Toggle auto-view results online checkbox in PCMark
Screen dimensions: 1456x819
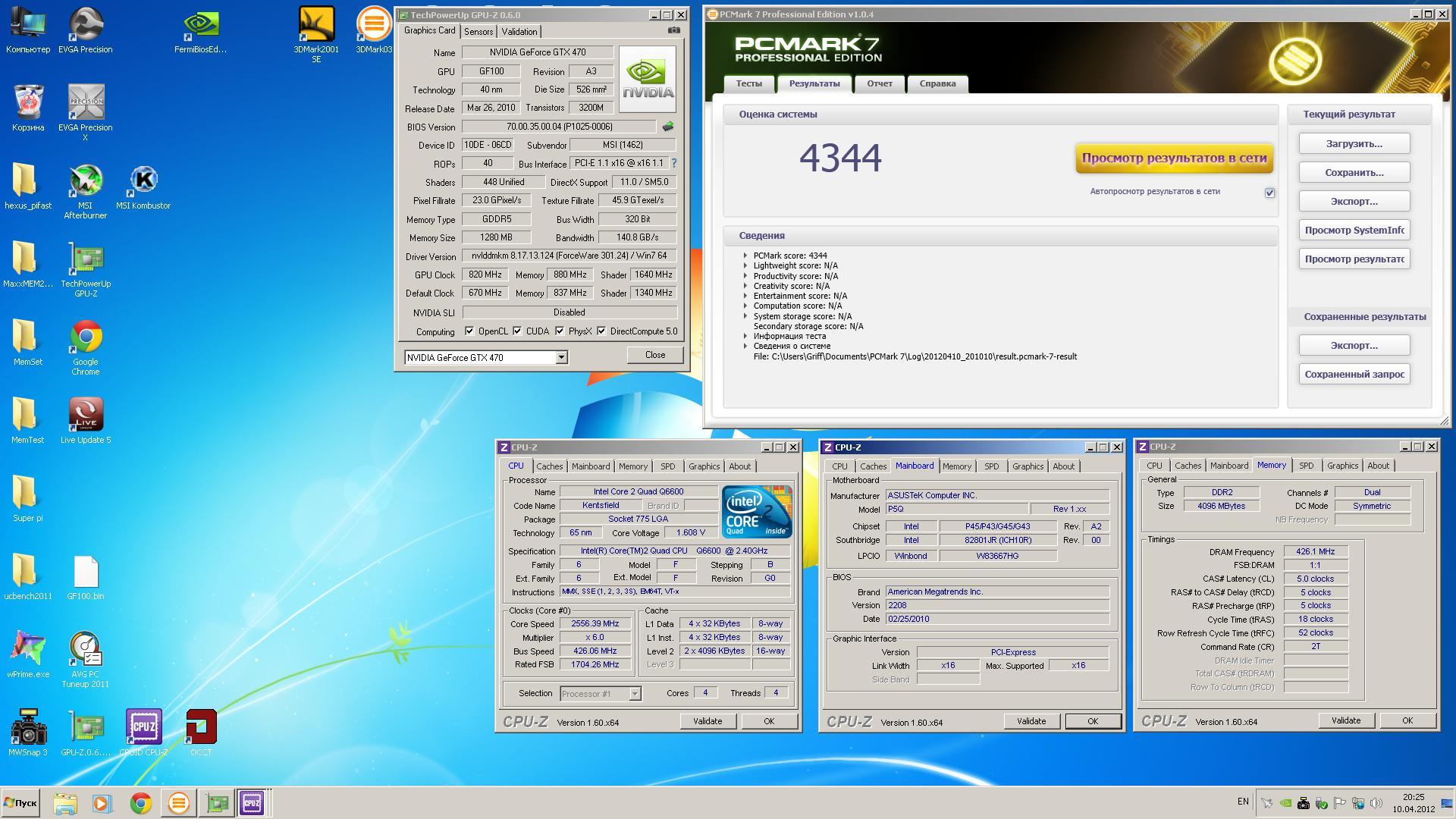click(1269, 193)
